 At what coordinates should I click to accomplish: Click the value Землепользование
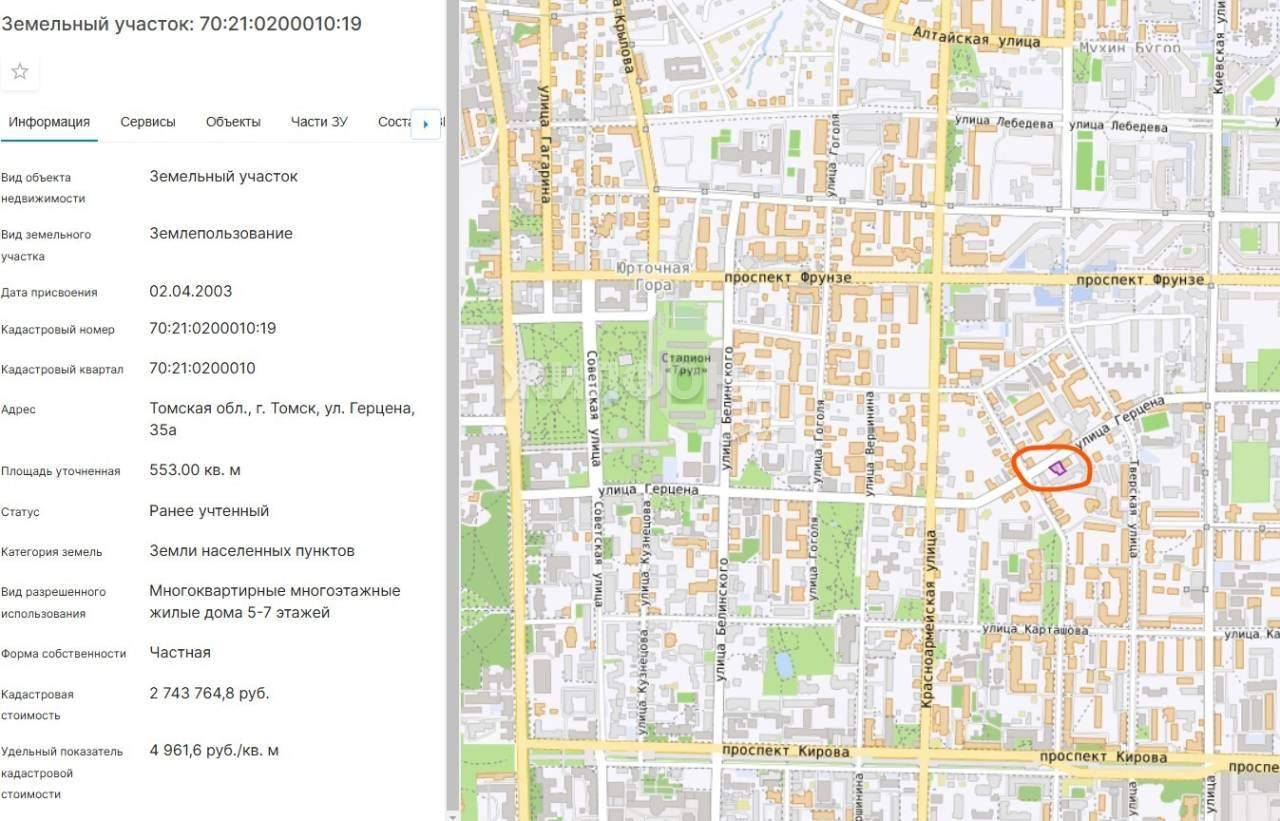[x=221, y=233]
